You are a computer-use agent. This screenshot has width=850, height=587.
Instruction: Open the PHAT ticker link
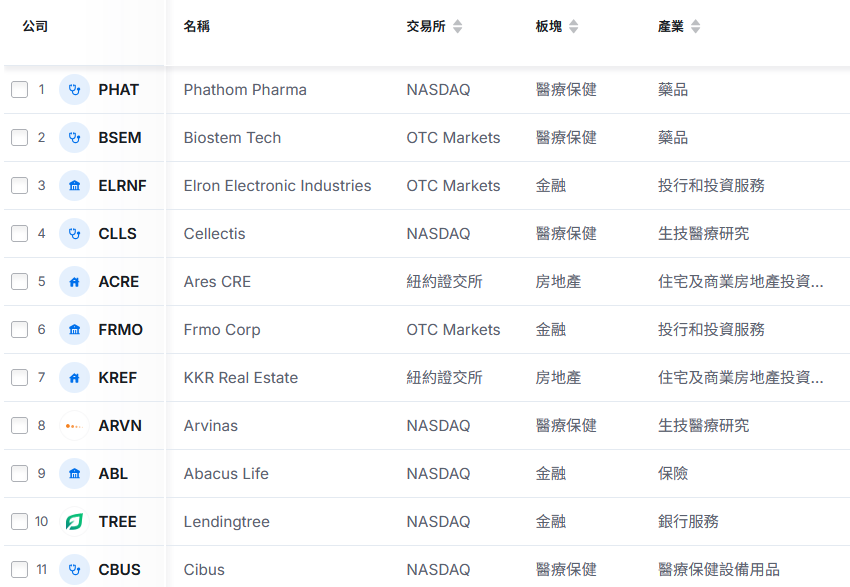(x=119, y=90)
